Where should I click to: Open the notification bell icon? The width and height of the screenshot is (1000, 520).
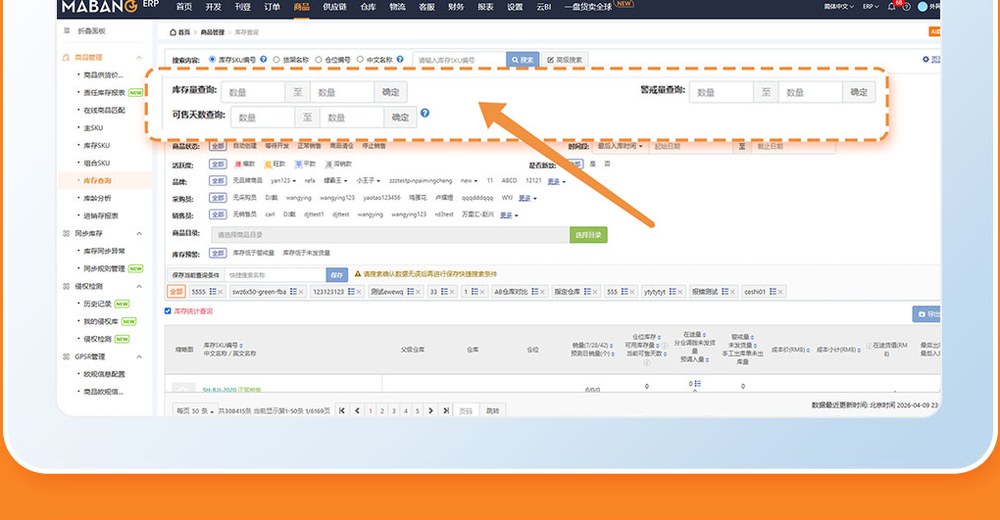click(892, 6)
